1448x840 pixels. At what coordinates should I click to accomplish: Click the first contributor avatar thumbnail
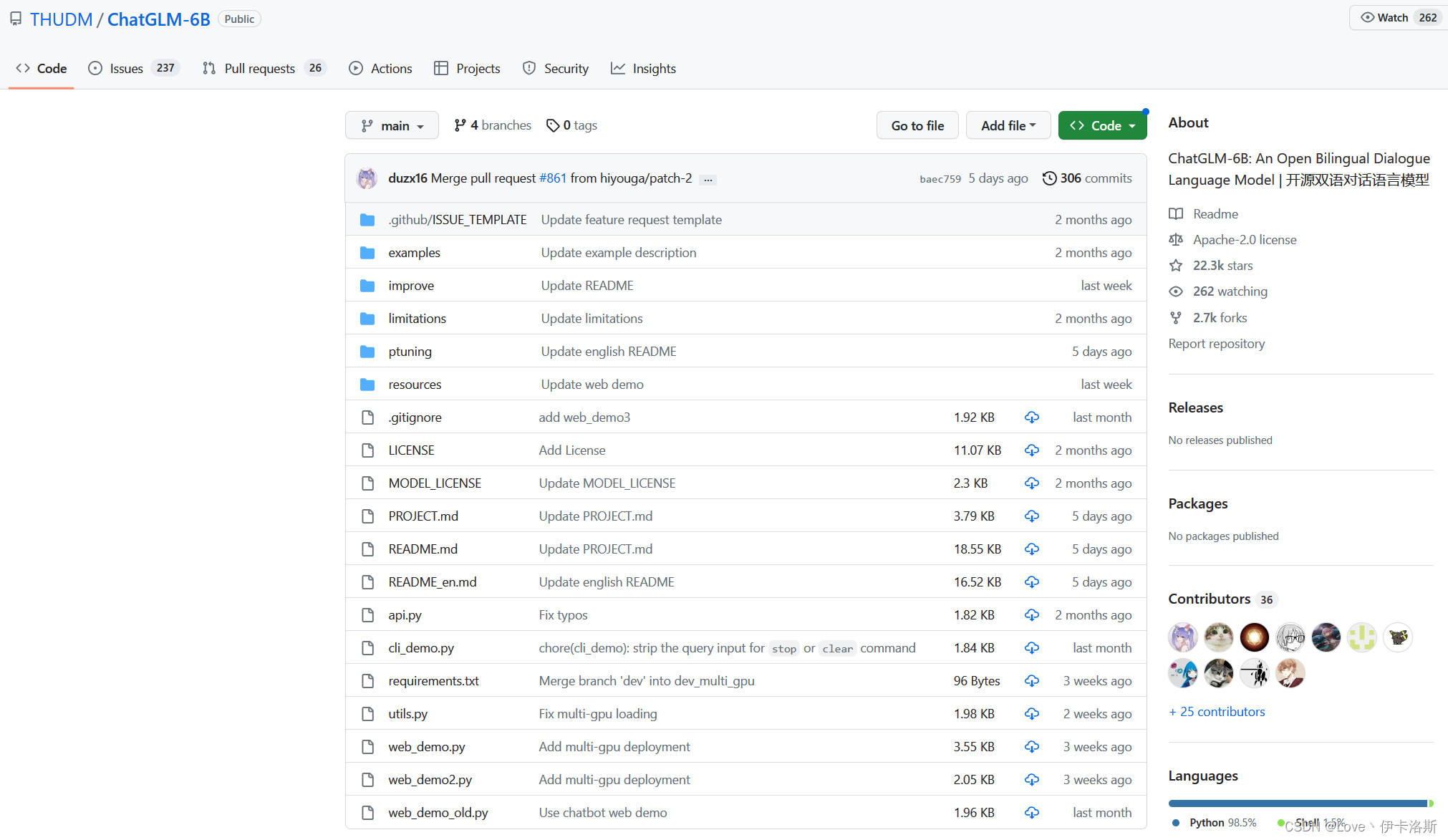1183,637
